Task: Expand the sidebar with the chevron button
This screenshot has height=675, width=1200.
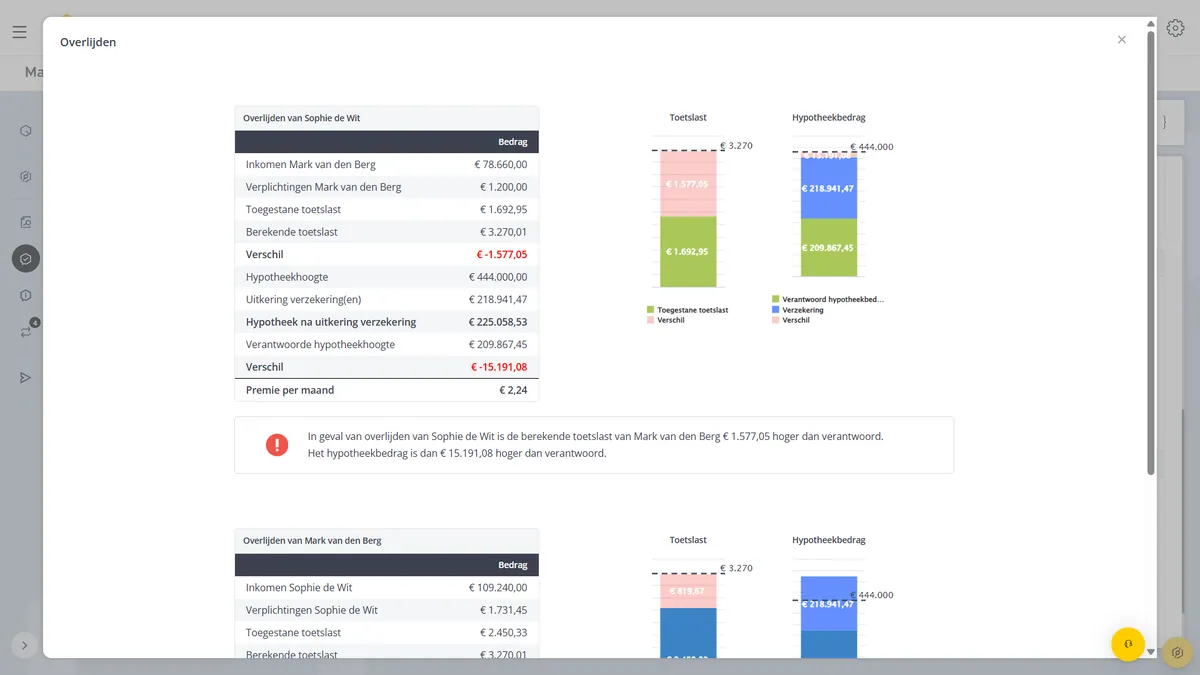Action: pos(24,645)
